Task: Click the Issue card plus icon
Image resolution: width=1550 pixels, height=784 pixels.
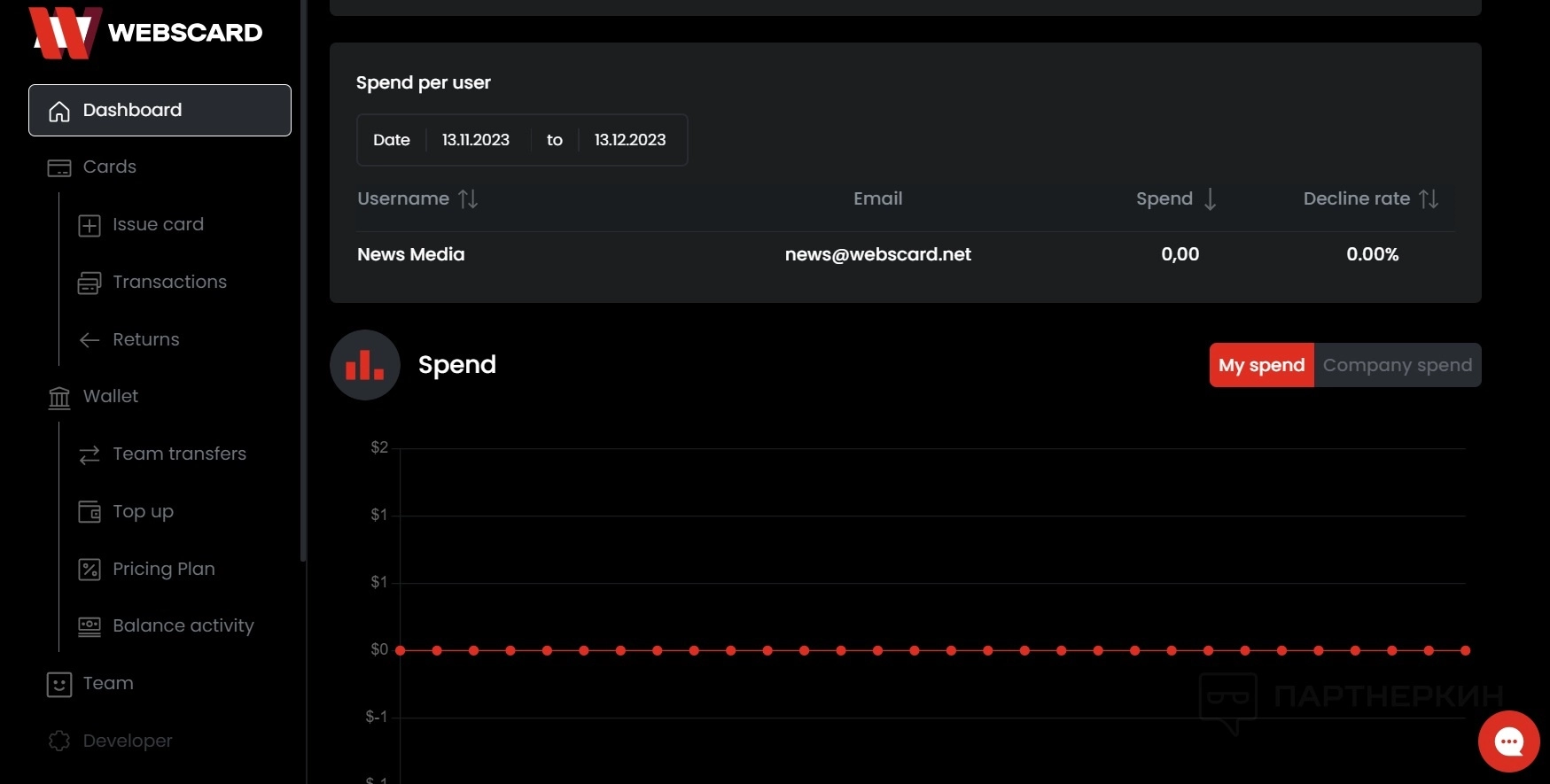Action: click(90, 225)
